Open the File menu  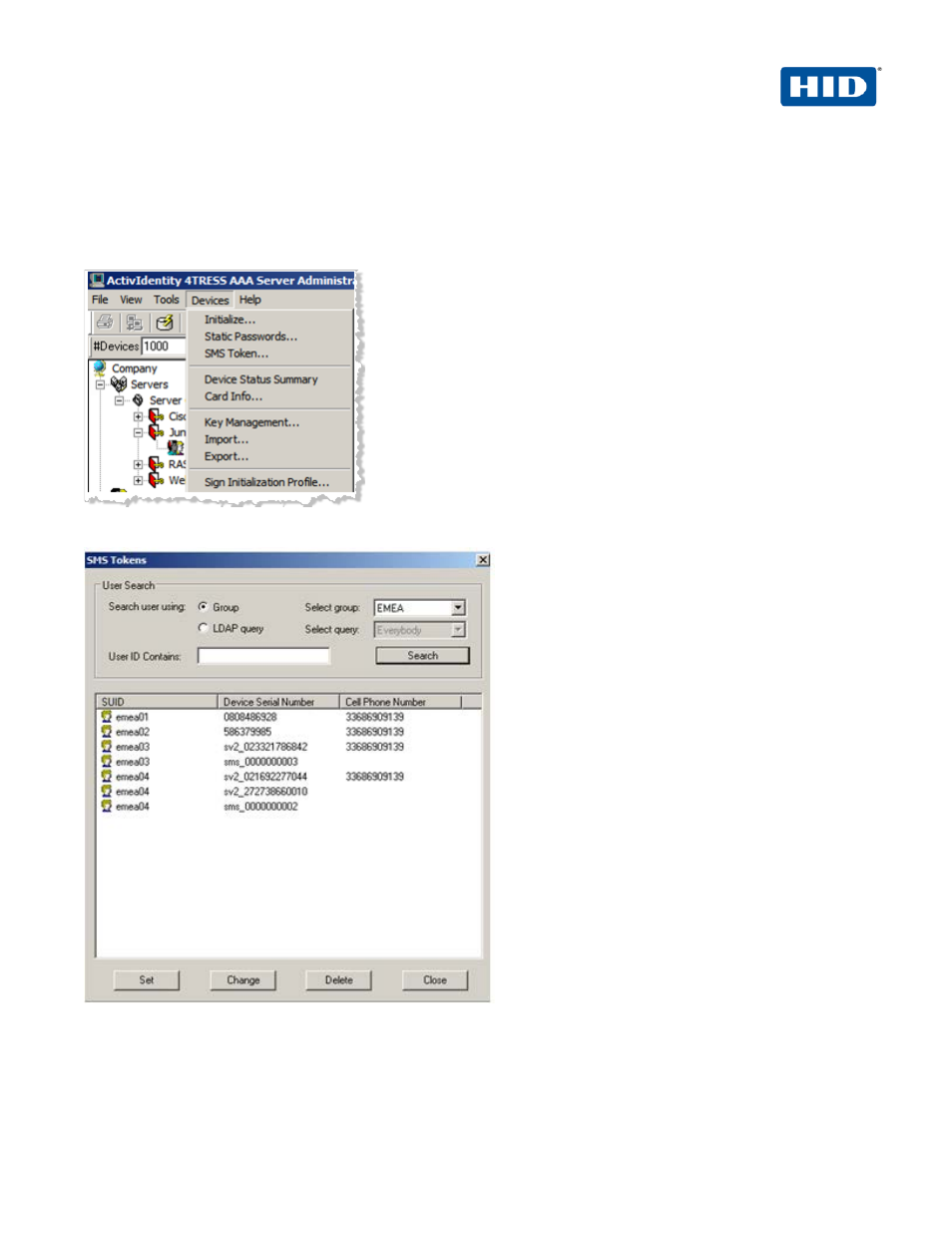(x=100, y=300)
